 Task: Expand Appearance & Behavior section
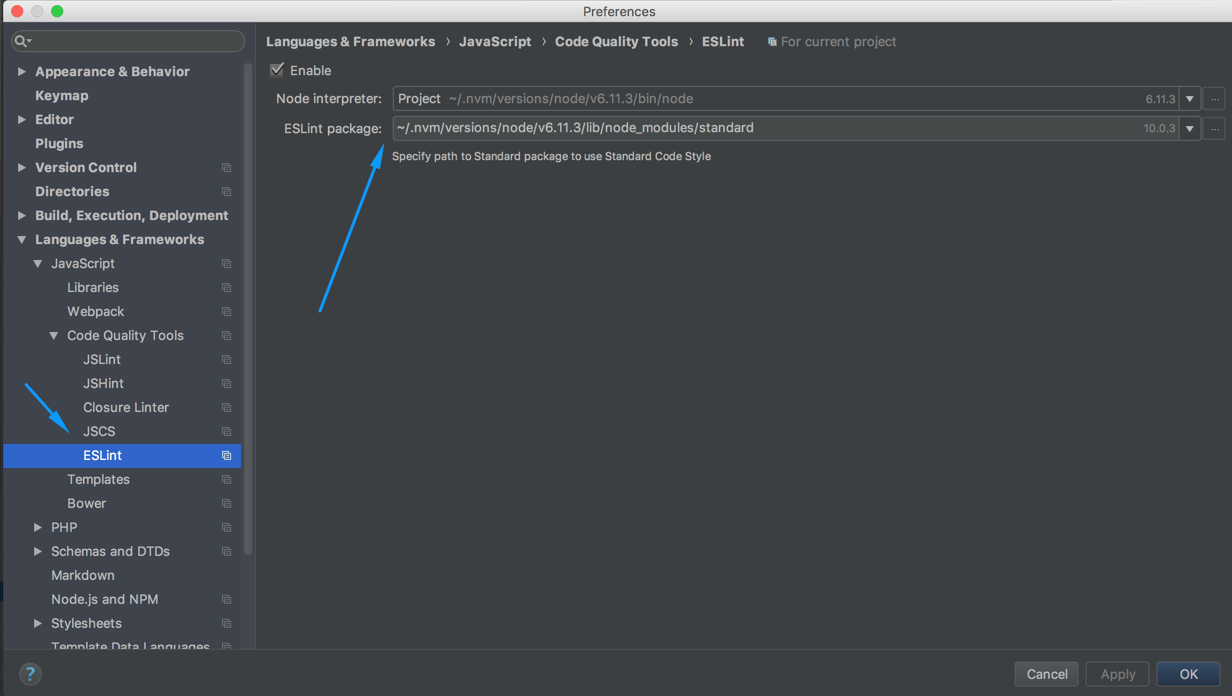click(x=22, y=72)
